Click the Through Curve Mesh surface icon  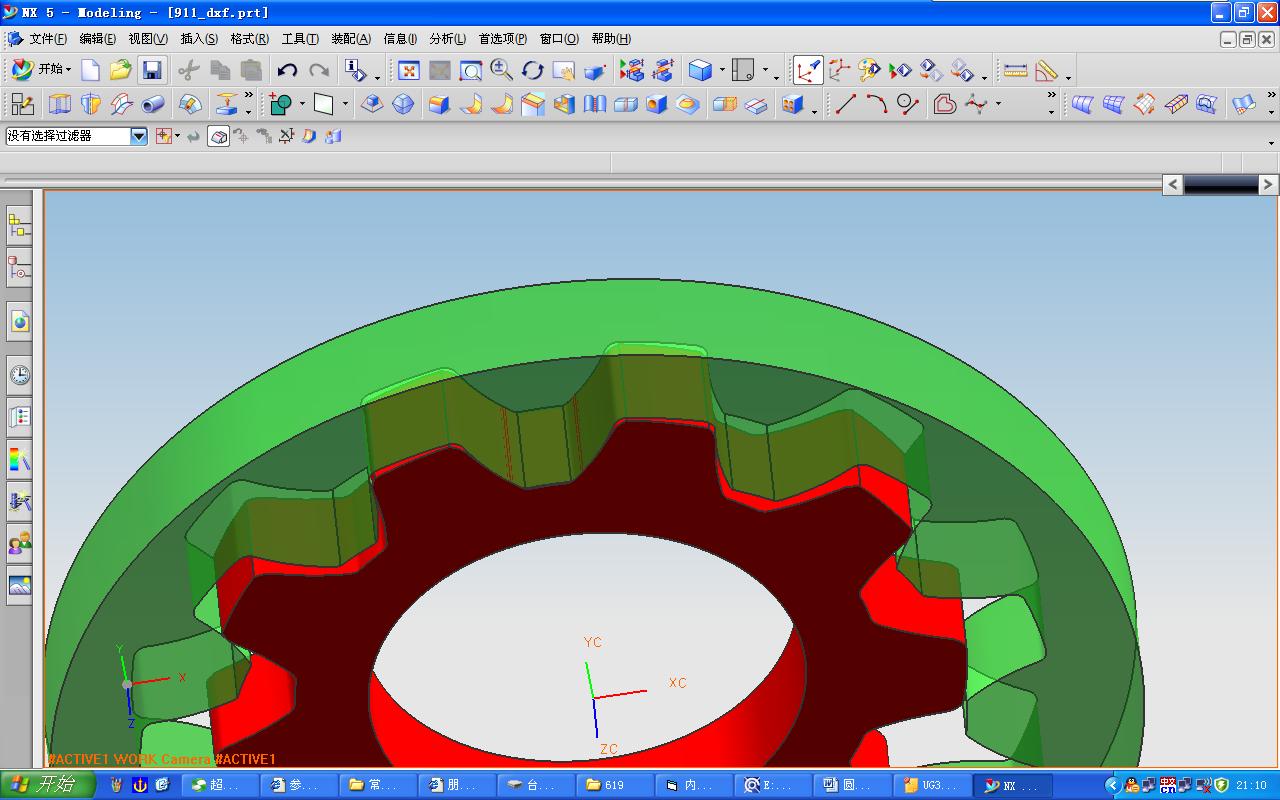1113,104
